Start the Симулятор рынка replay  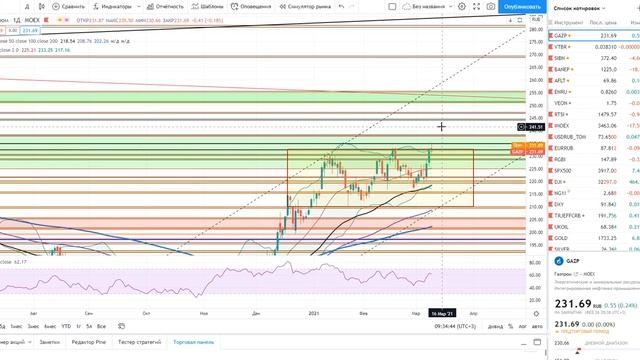[305, 7]
